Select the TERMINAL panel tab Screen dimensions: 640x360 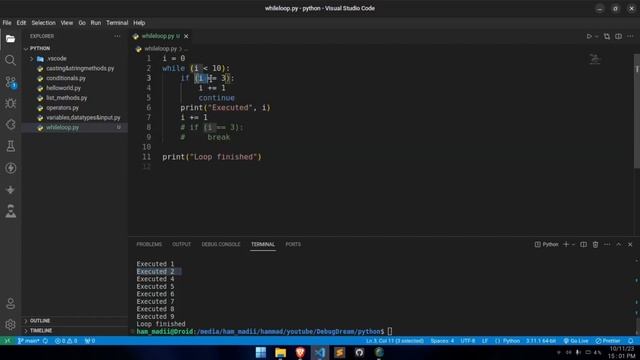coord(263,244)
